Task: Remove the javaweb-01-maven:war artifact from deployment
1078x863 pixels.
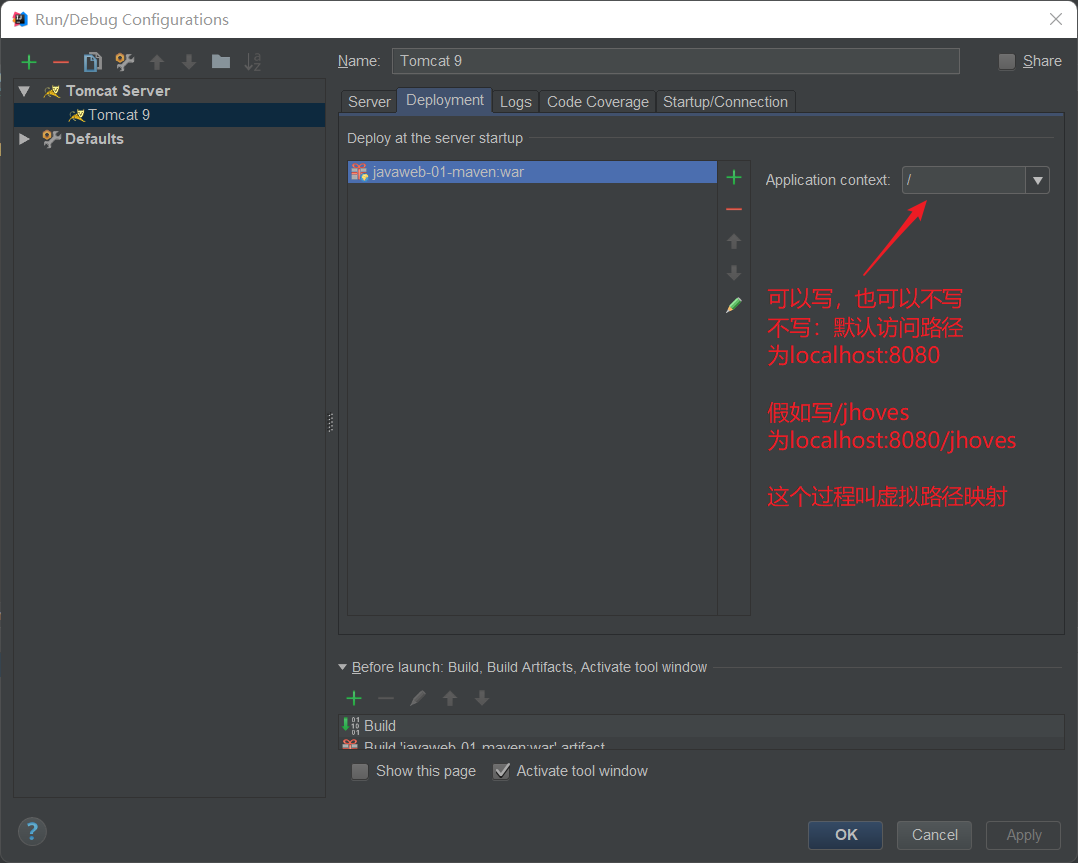Action: point(734,209)
